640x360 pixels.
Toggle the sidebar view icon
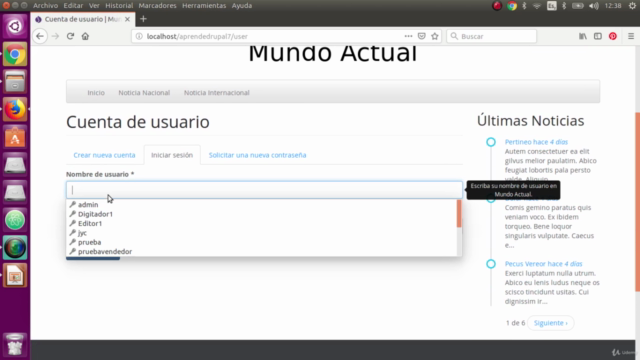point(598,36)
